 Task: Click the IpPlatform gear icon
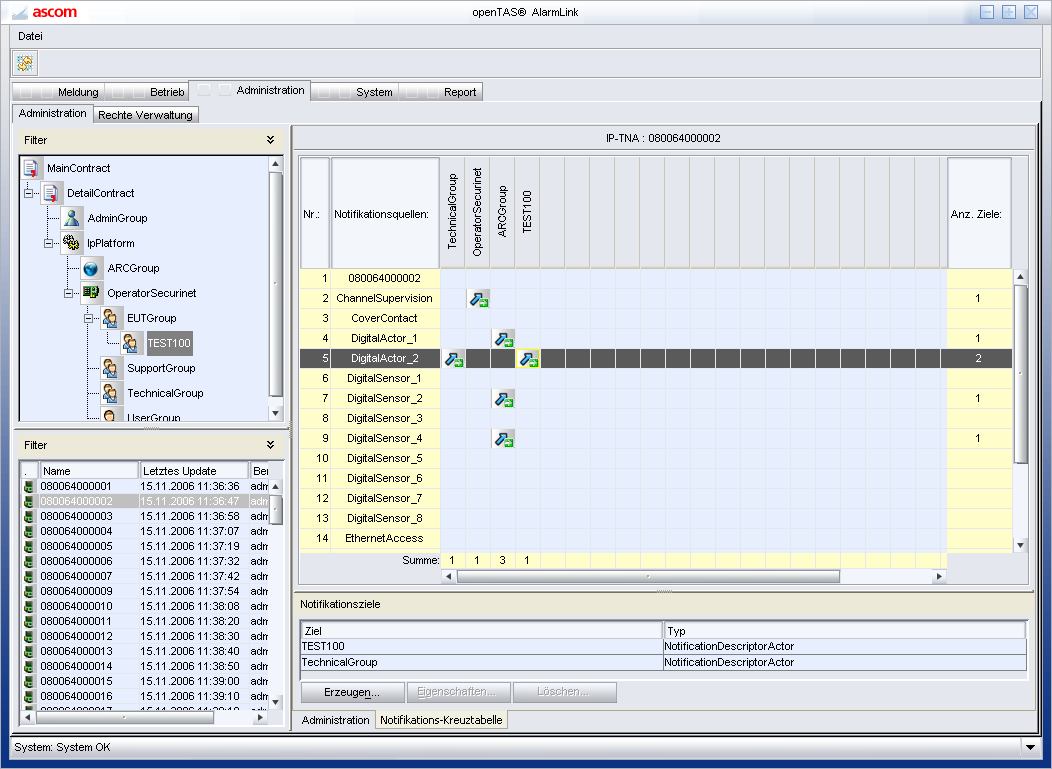(72, 243)
